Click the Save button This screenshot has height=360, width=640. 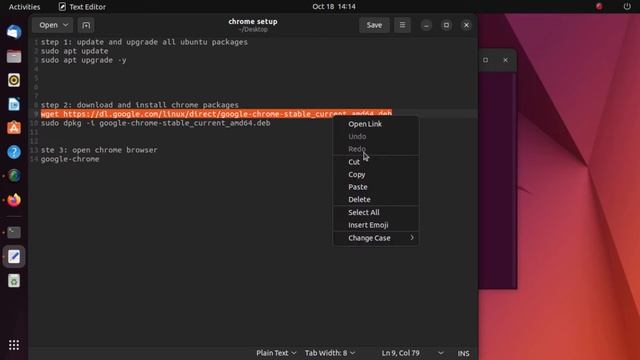click(374, 25)
